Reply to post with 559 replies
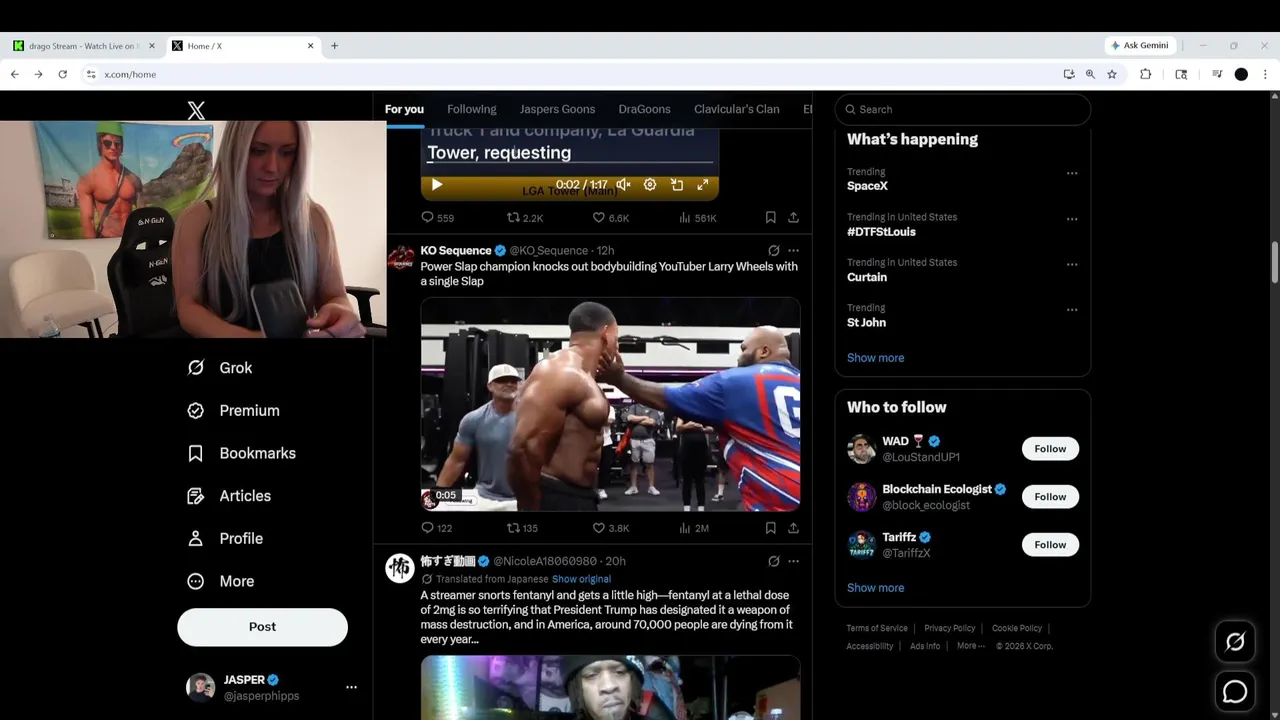1280x720 pixels. click(x=437, y=217)
